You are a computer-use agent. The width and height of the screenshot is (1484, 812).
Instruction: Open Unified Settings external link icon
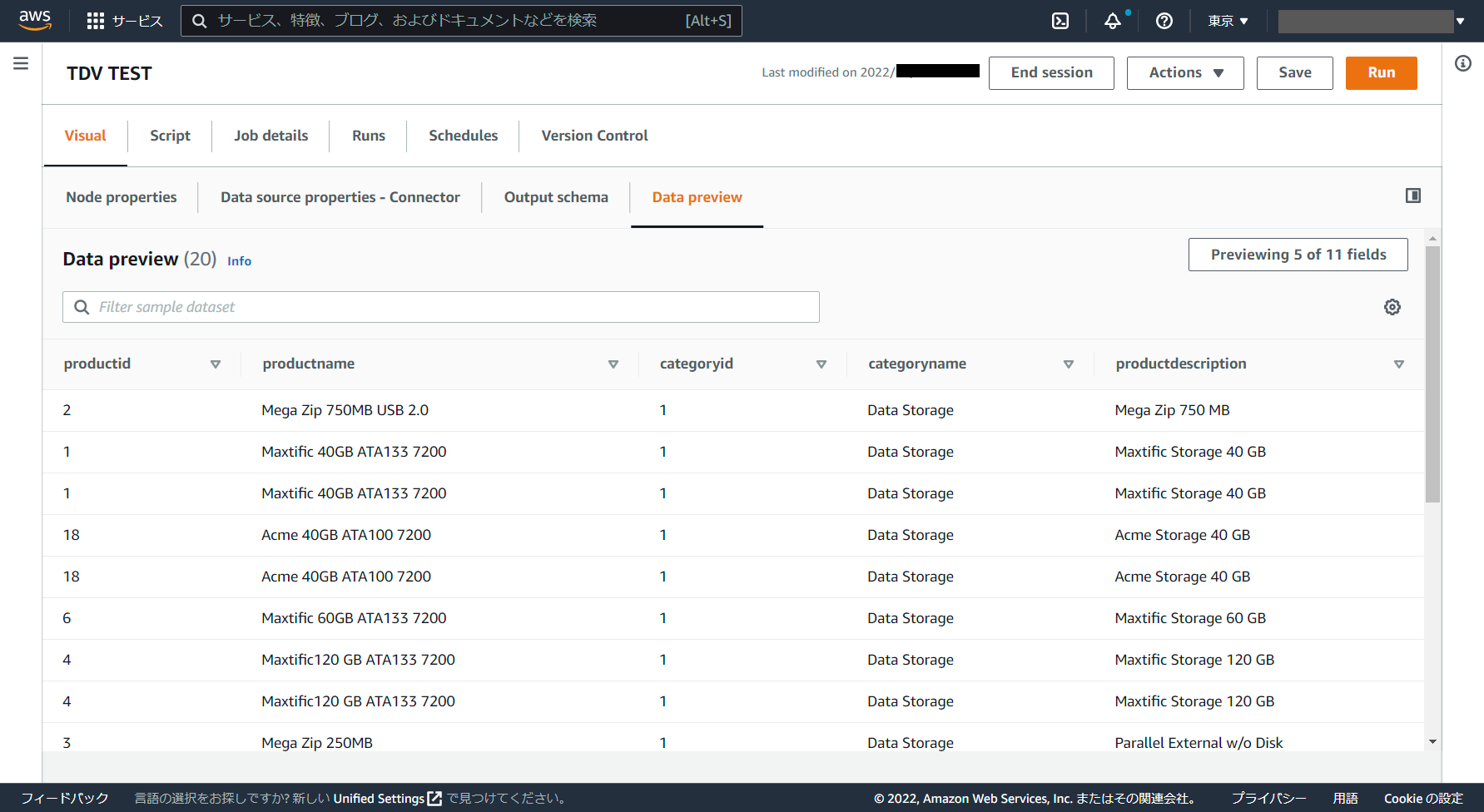click(434, 798)
